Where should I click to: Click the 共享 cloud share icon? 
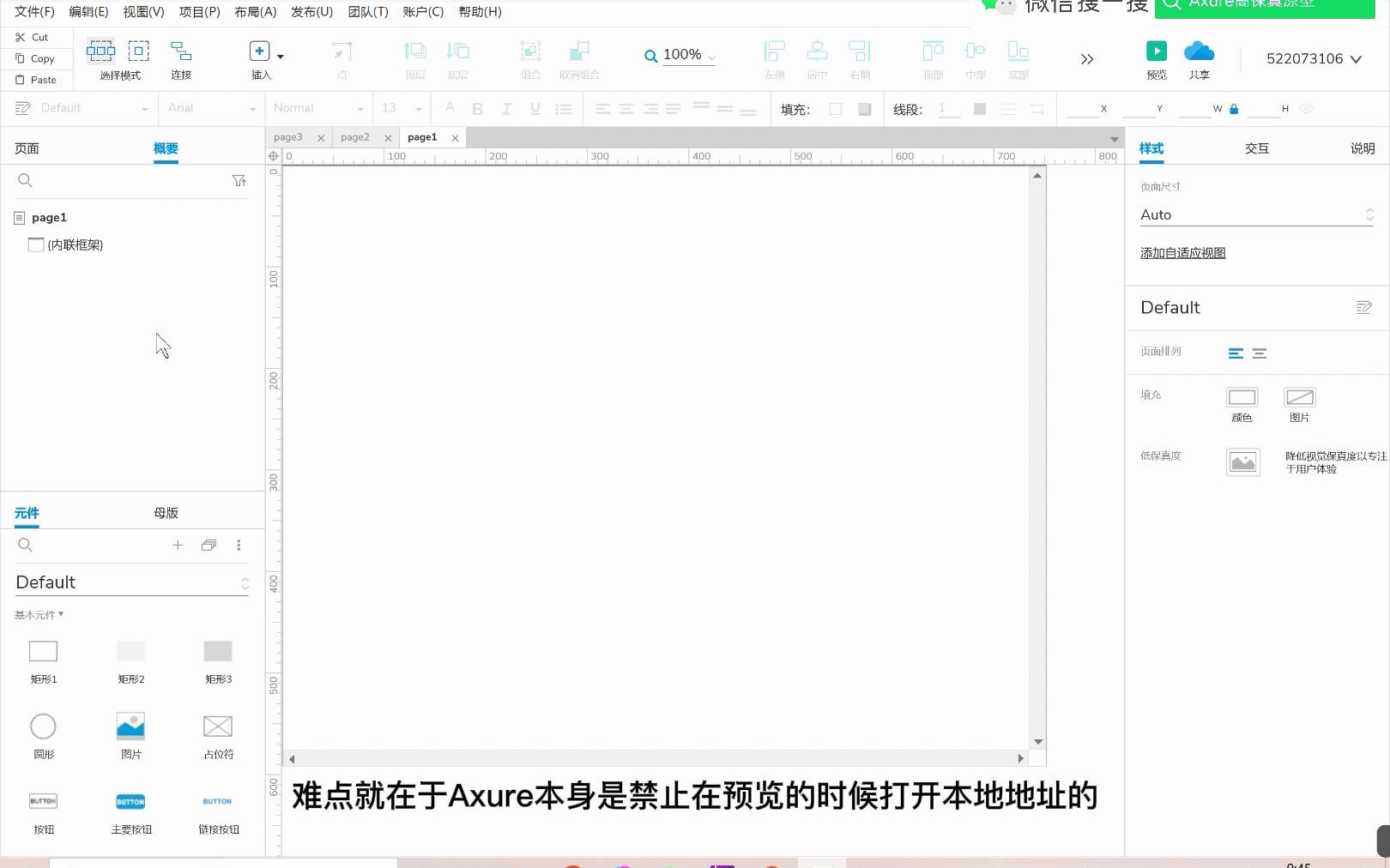(x=1199, y=51)
